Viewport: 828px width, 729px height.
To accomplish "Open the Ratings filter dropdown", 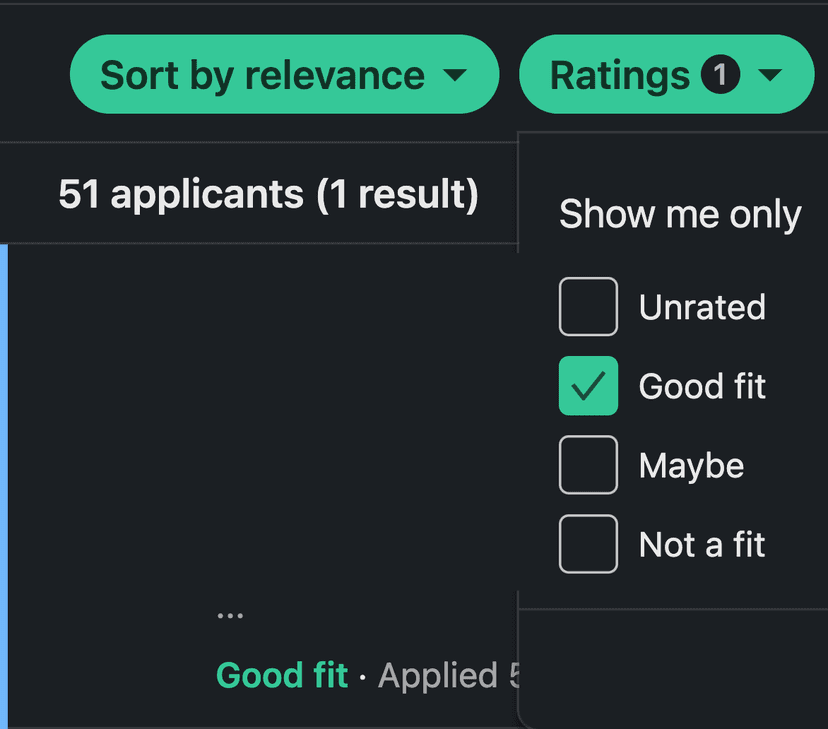I will (x=620, y=75).
